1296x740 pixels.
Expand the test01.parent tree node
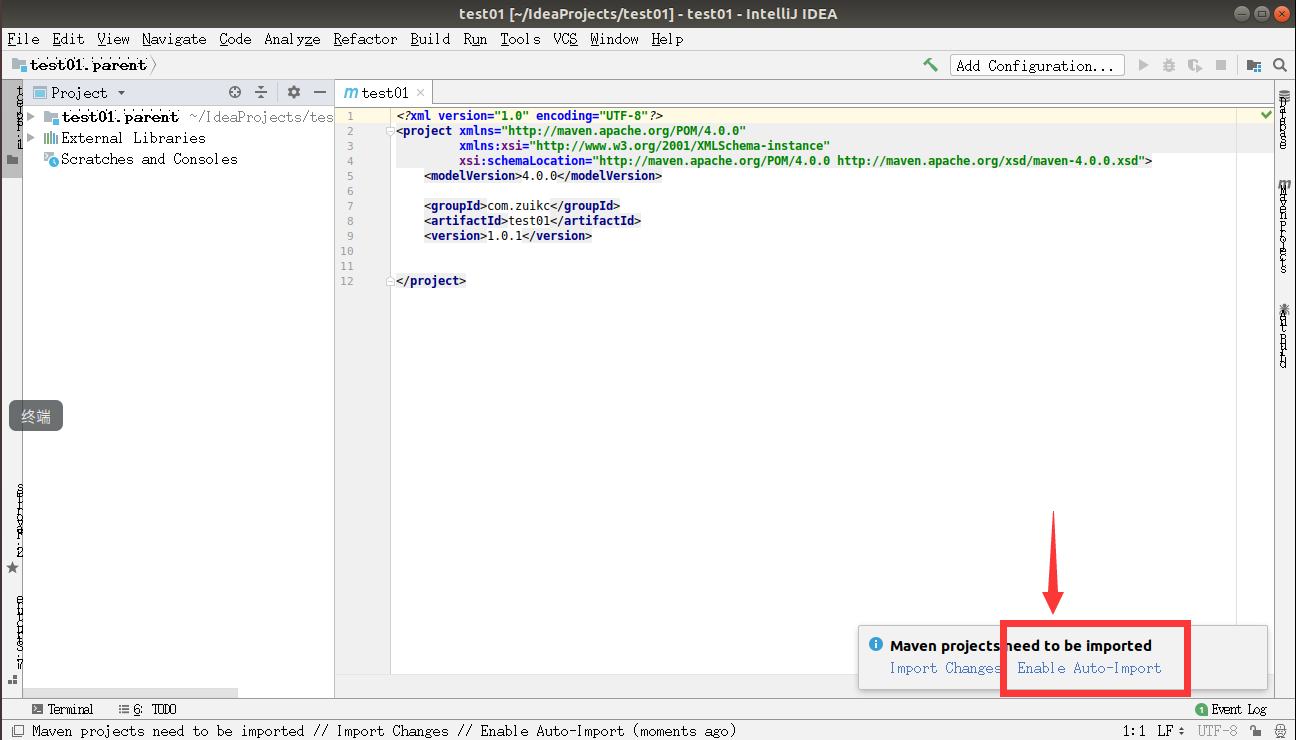pyautogui.click(x=31, y=117)
